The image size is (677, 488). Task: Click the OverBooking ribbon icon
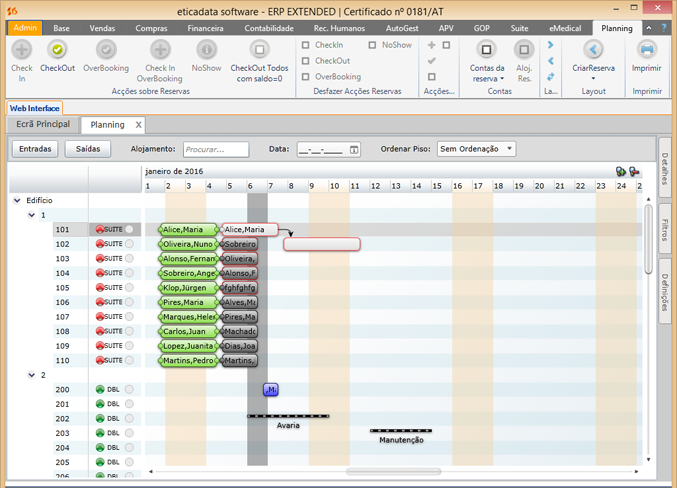pyautogui.click(x=106, y=49)
